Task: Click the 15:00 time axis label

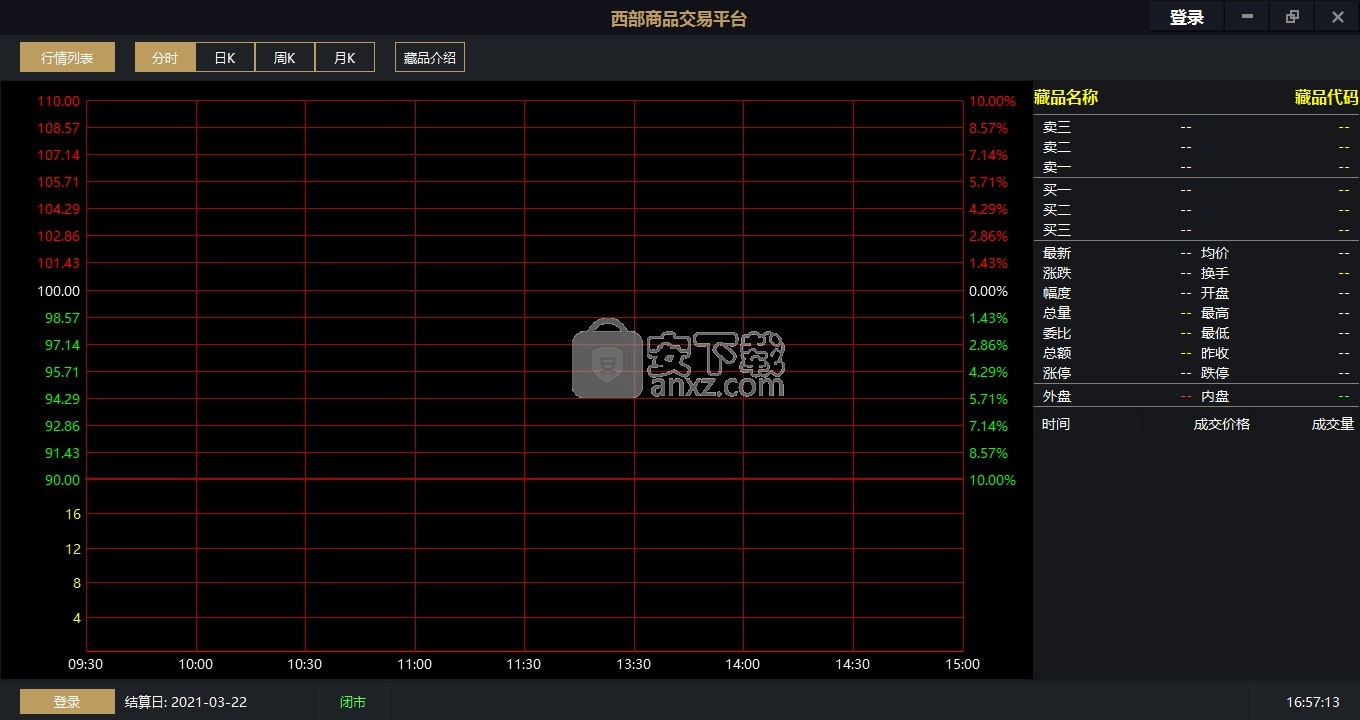Action: coord(962,664)
